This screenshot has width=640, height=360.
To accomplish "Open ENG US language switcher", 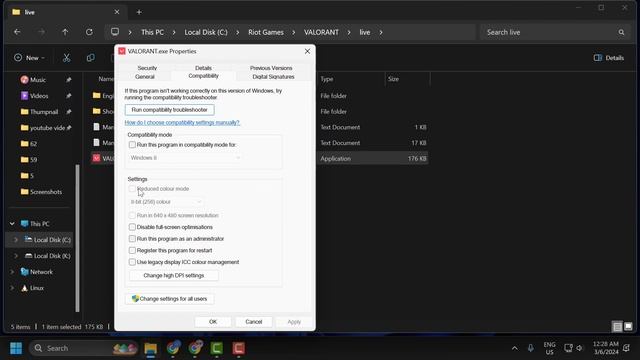I will [549, 348].
